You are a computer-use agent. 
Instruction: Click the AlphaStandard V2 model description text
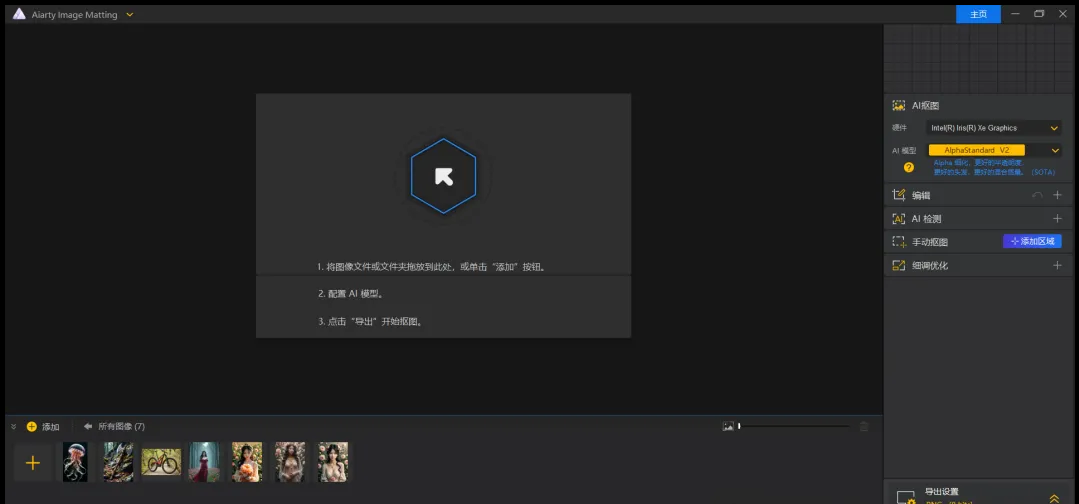click(x=994, y=167)
